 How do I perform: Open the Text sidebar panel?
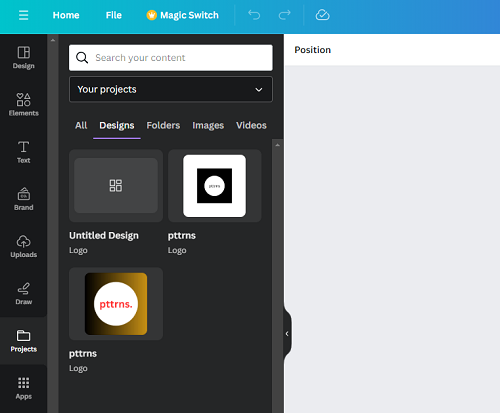click(x=24, y=152)
